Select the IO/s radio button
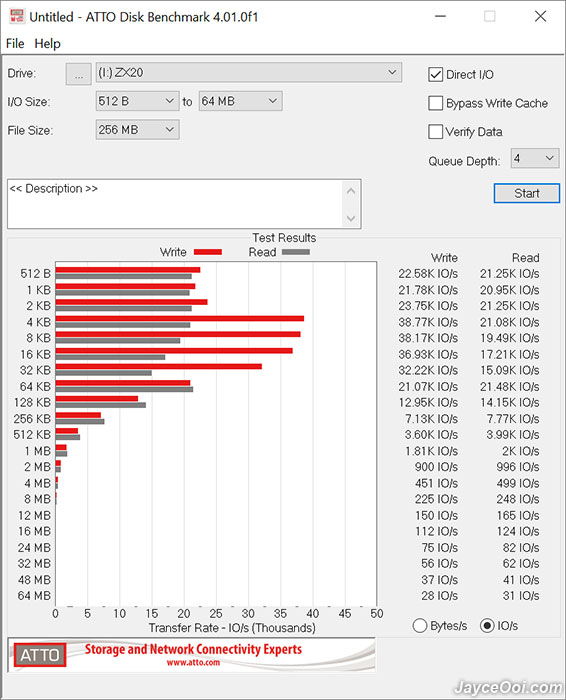This screenshot has width=566, height=700. (487, 625)
